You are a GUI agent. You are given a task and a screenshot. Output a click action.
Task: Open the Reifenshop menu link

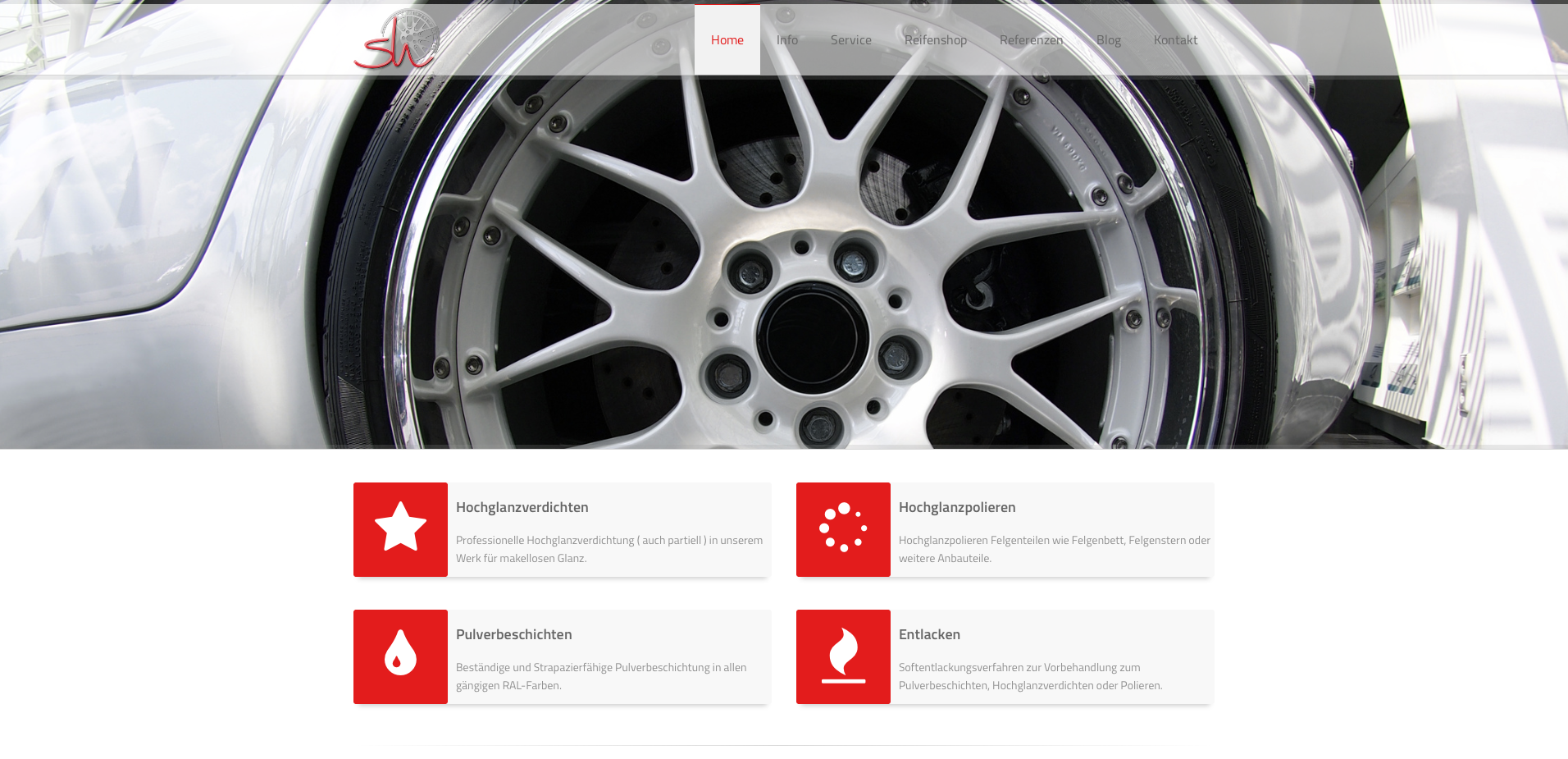[936, 39]
